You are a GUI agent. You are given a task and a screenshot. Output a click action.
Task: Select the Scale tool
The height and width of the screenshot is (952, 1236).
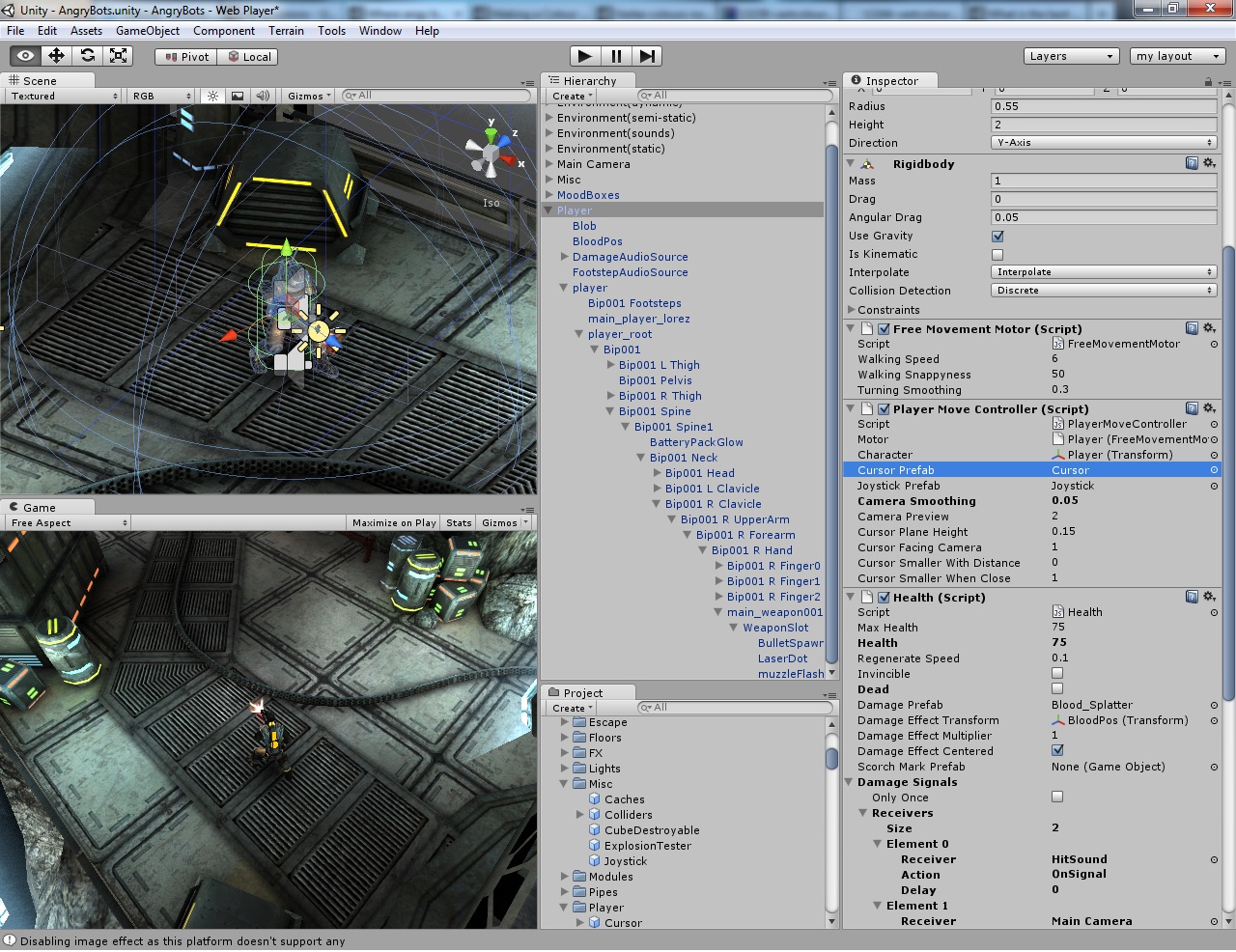[119, 56]
